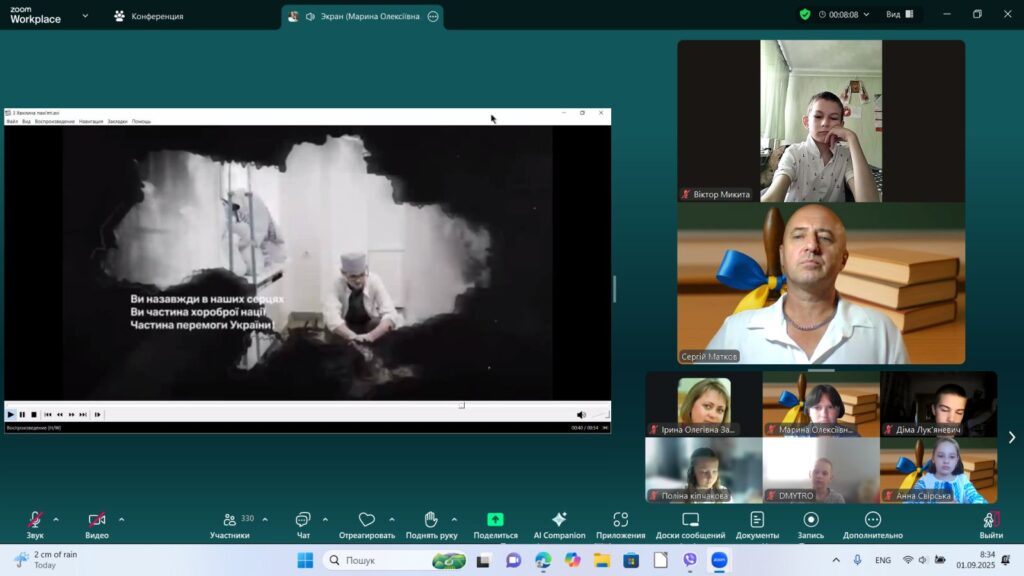Raise hand using Поднять руку

(x=432, y=525)
